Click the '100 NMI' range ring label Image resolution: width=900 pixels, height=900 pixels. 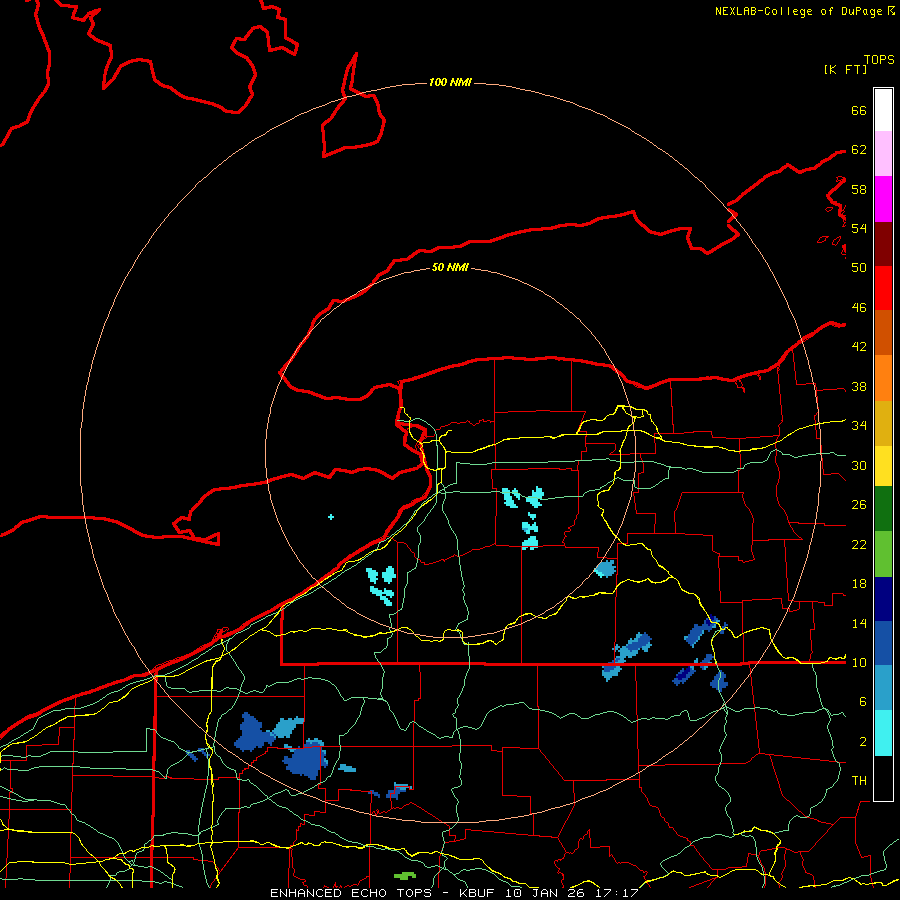pyautogui.click(x=450, y=82)
